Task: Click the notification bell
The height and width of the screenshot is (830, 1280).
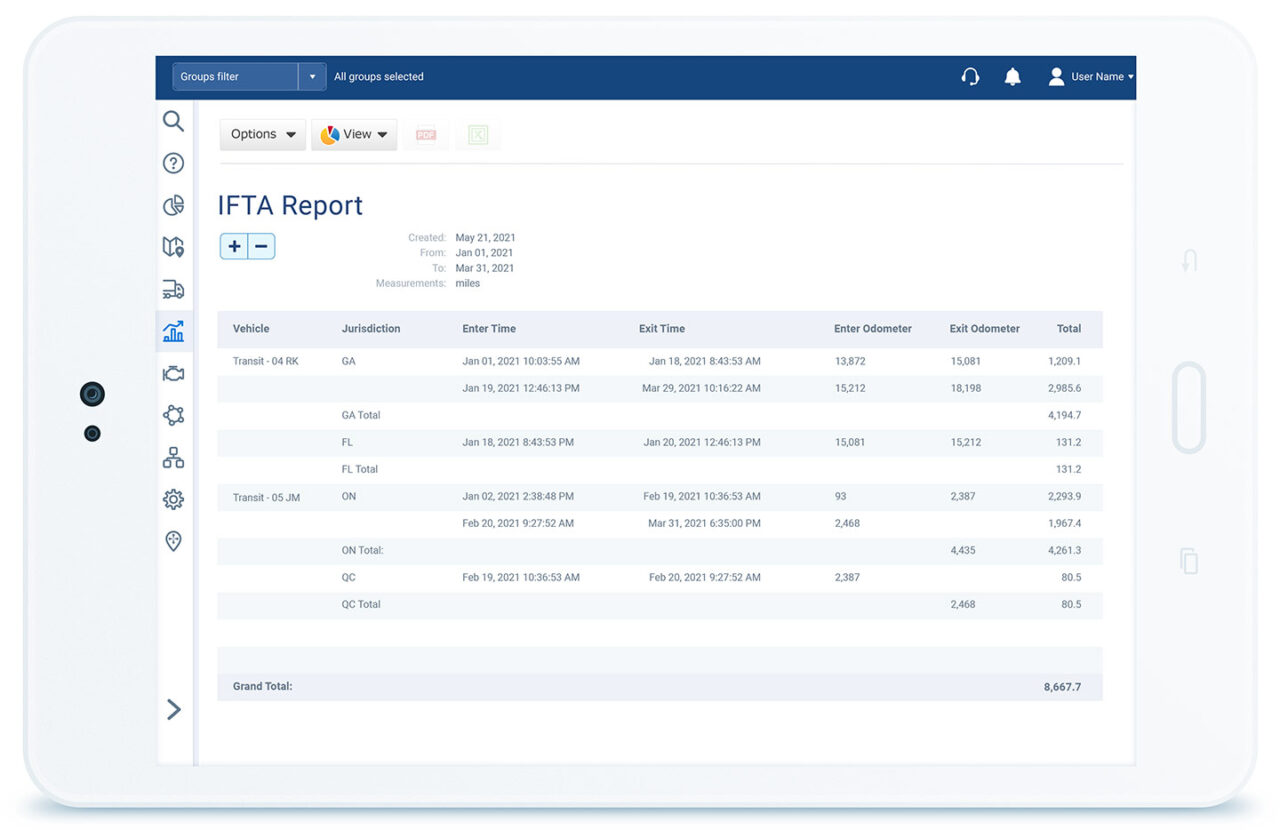Action: pos(1012,76)
